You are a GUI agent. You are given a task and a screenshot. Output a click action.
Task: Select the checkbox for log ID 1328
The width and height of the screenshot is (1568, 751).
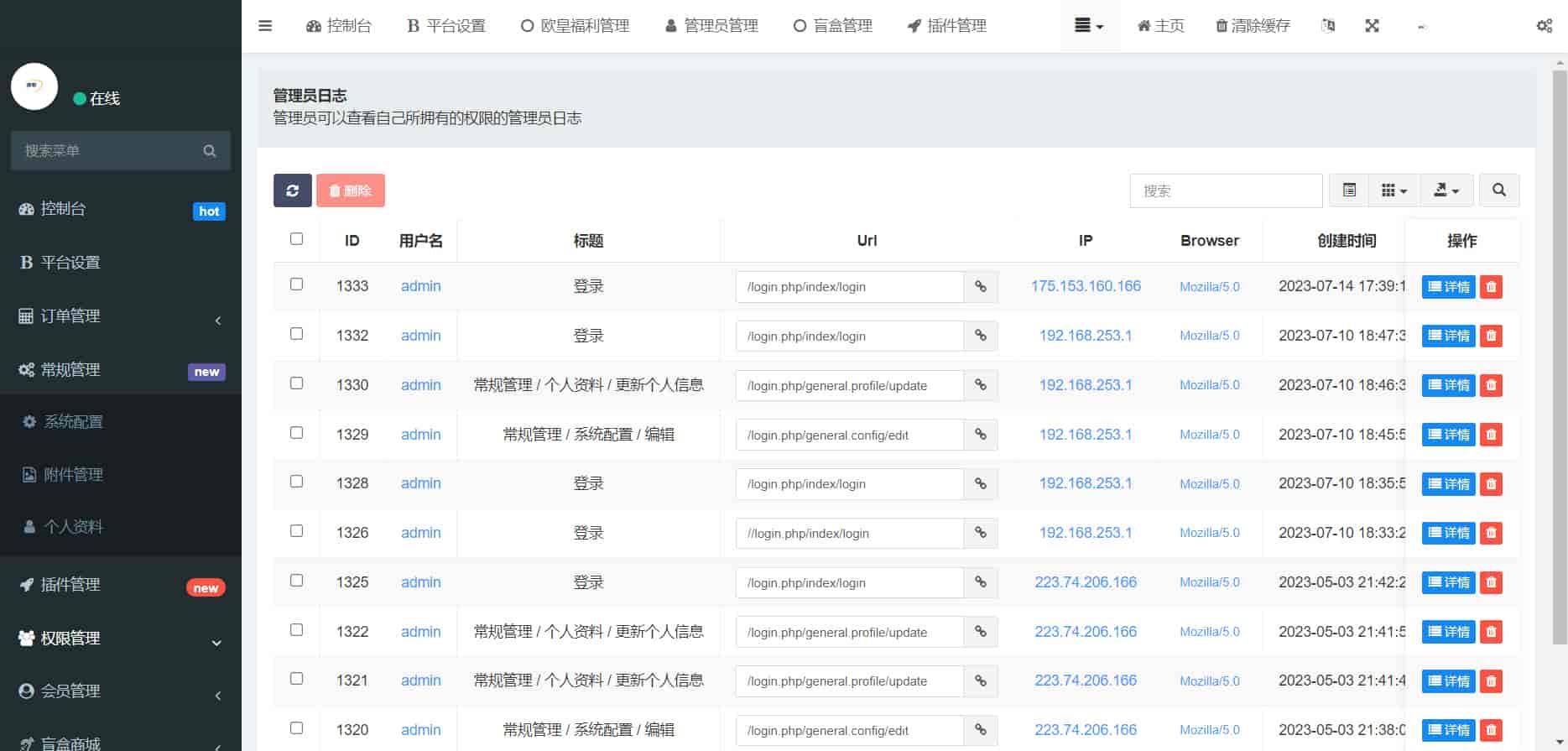pos(296,482)
